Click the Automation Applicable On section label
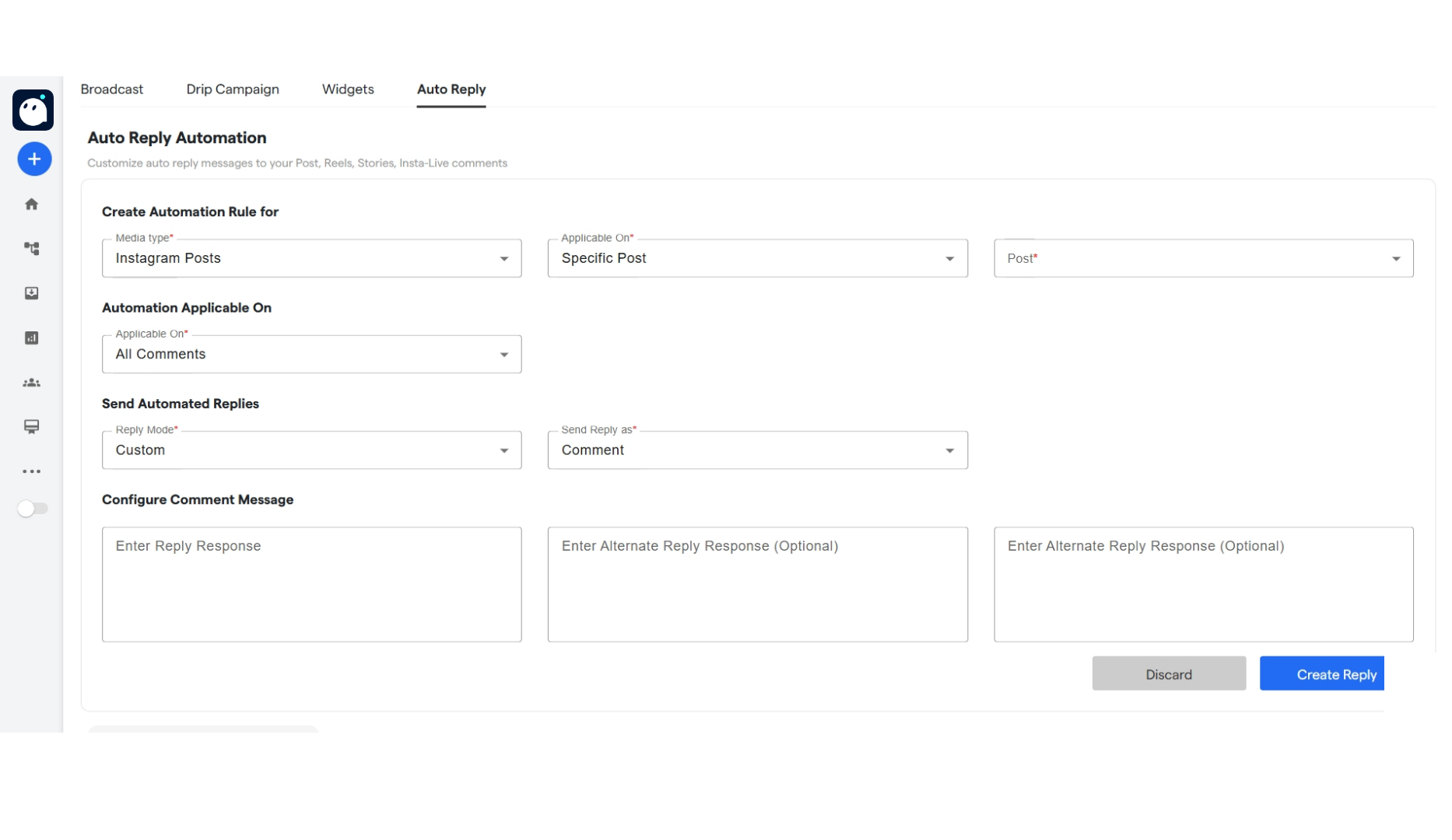 click(187, 308)
